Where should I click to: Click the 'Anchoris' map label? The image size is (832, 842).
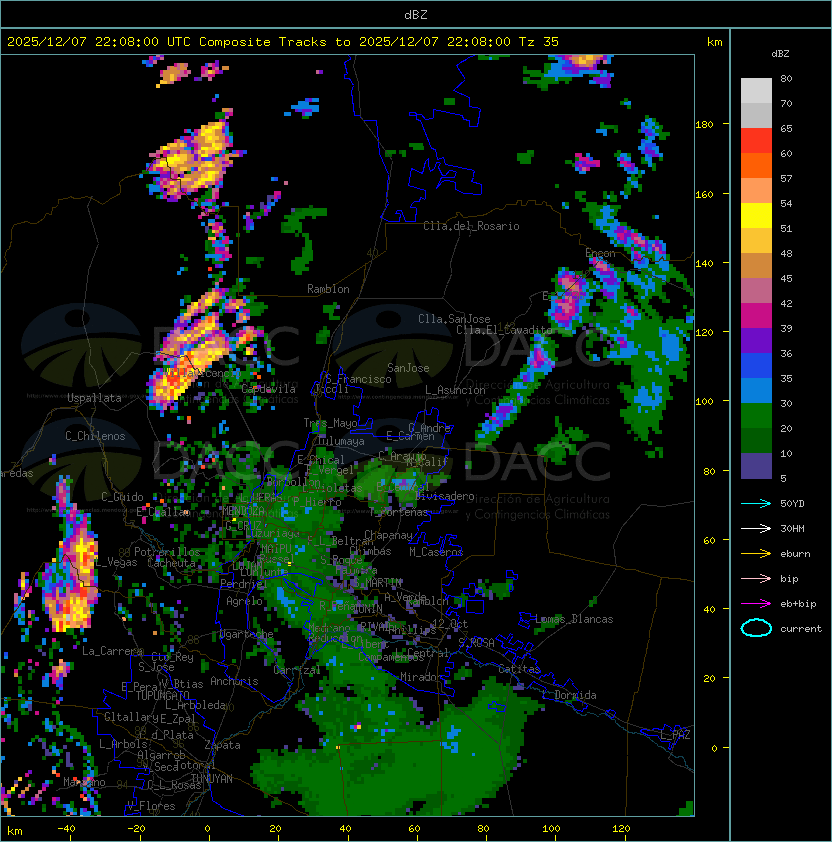pos(234,681)
